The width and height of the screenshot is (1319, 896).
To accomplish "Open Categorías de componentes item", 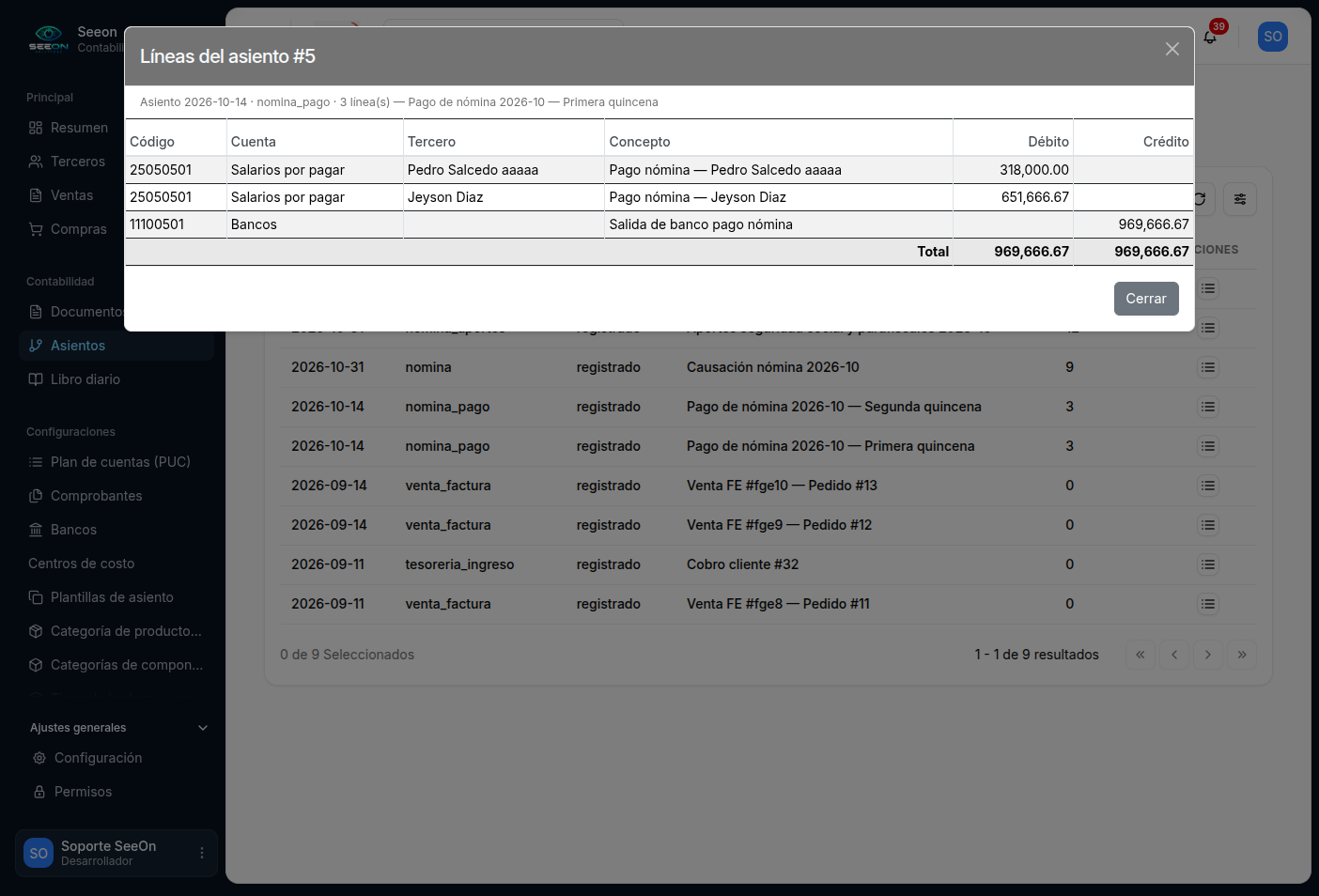I will click(116, 665).
